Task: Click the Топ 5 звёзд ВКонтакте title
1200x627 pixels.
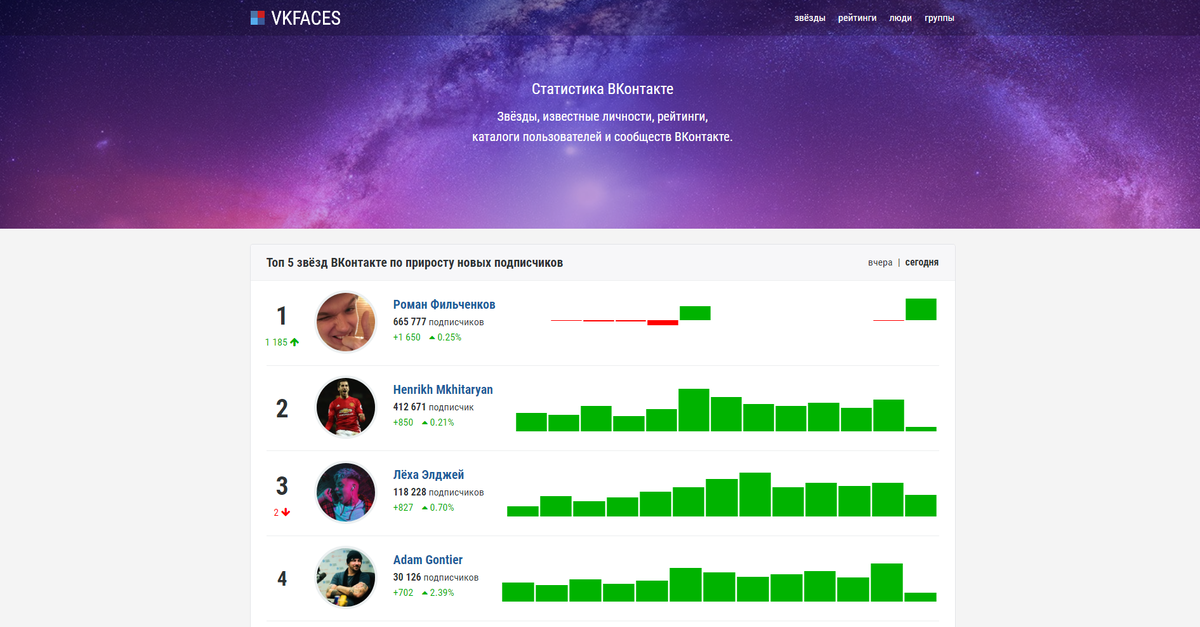Action: tap(415, 263)
